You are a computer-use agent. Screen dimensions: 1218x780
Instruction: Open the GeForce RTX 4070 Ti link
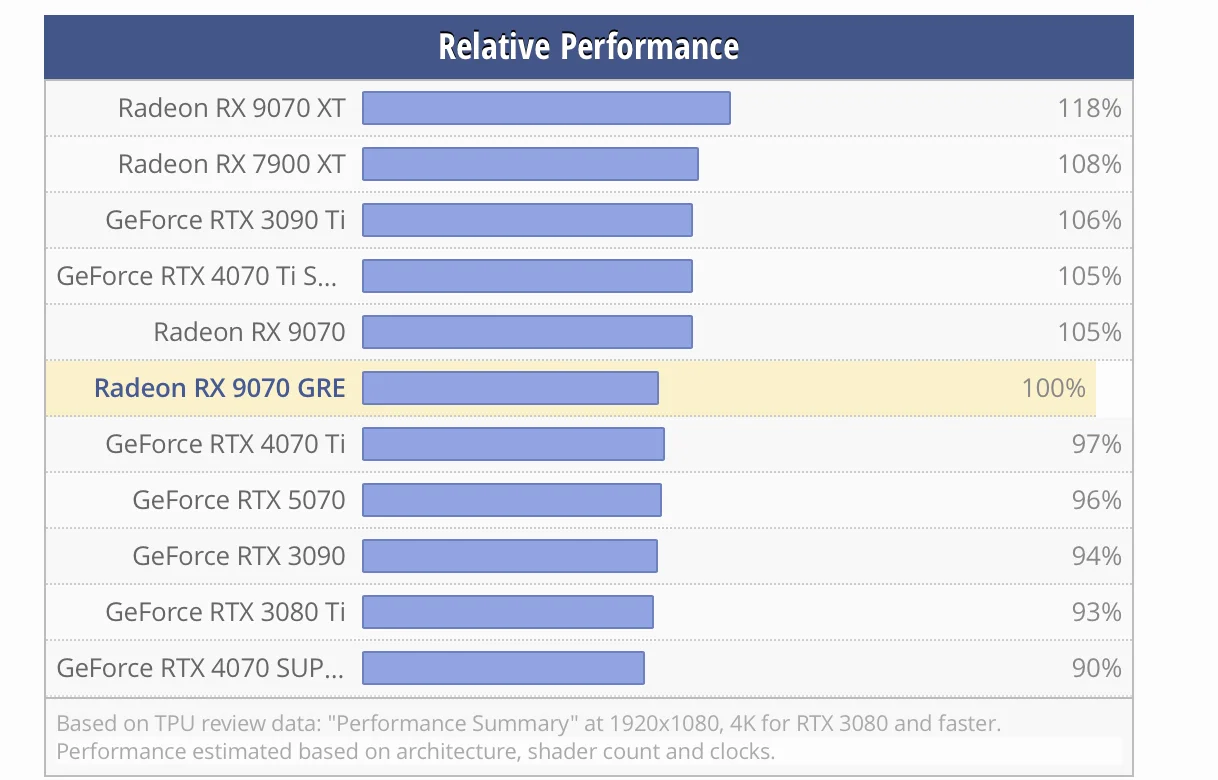click(x=225, y=444)
